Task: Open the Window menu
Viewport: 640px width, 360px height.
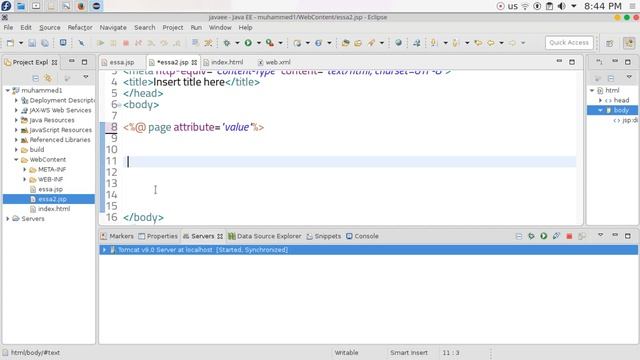Action: click(x=220, y=27)
